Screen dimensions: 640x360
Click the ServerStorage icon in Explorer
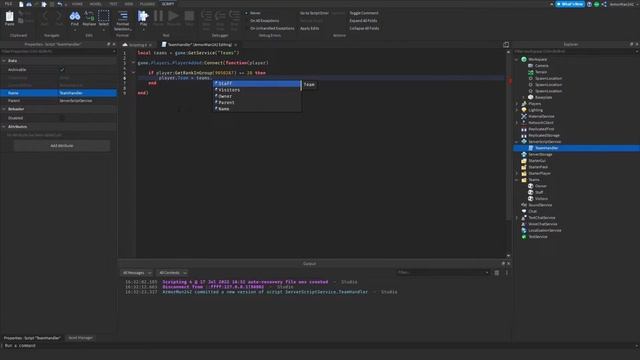click(x=524, y=154)
